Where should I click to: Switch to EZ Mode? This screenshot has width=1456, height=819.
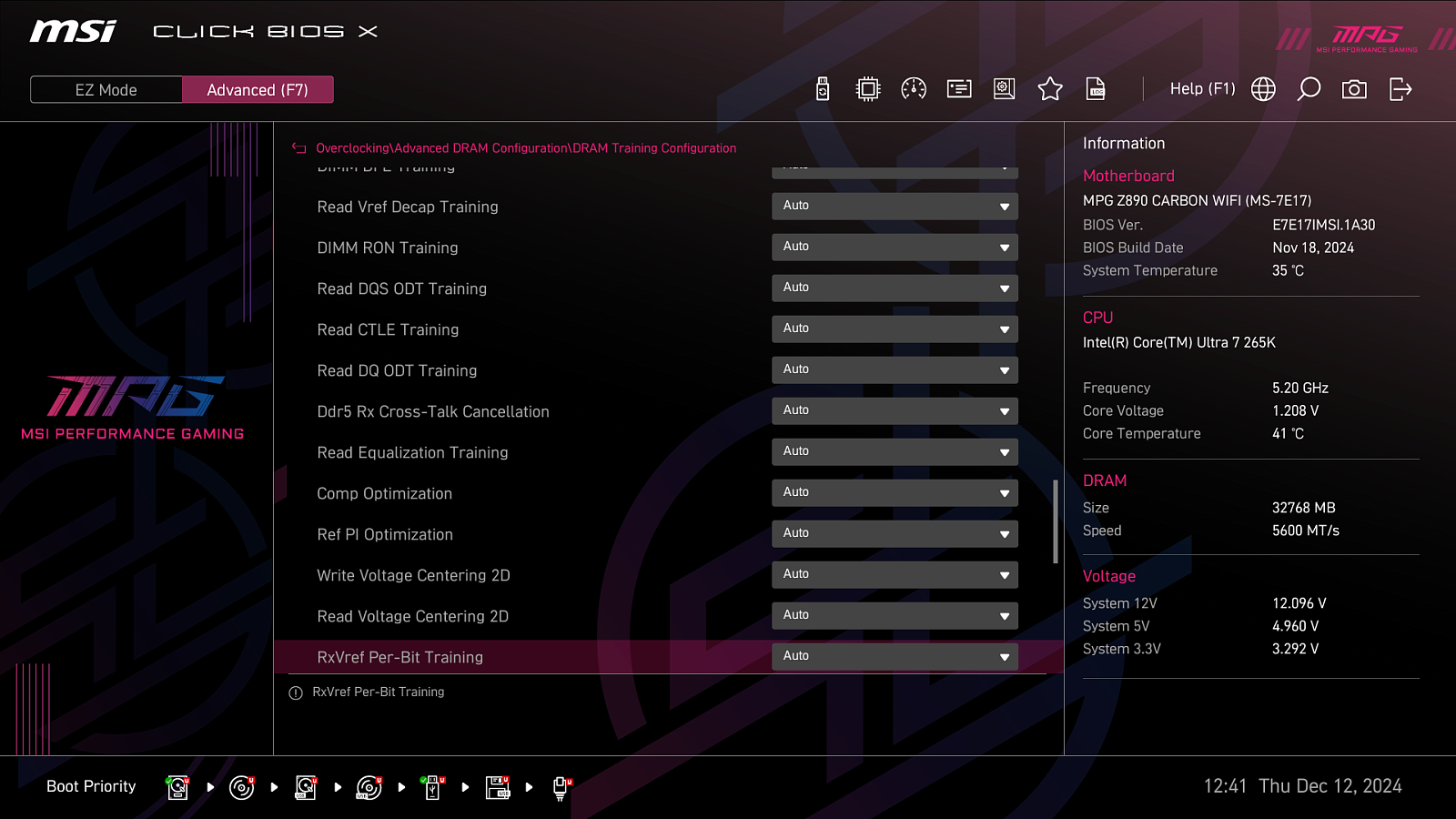[106, 90]
